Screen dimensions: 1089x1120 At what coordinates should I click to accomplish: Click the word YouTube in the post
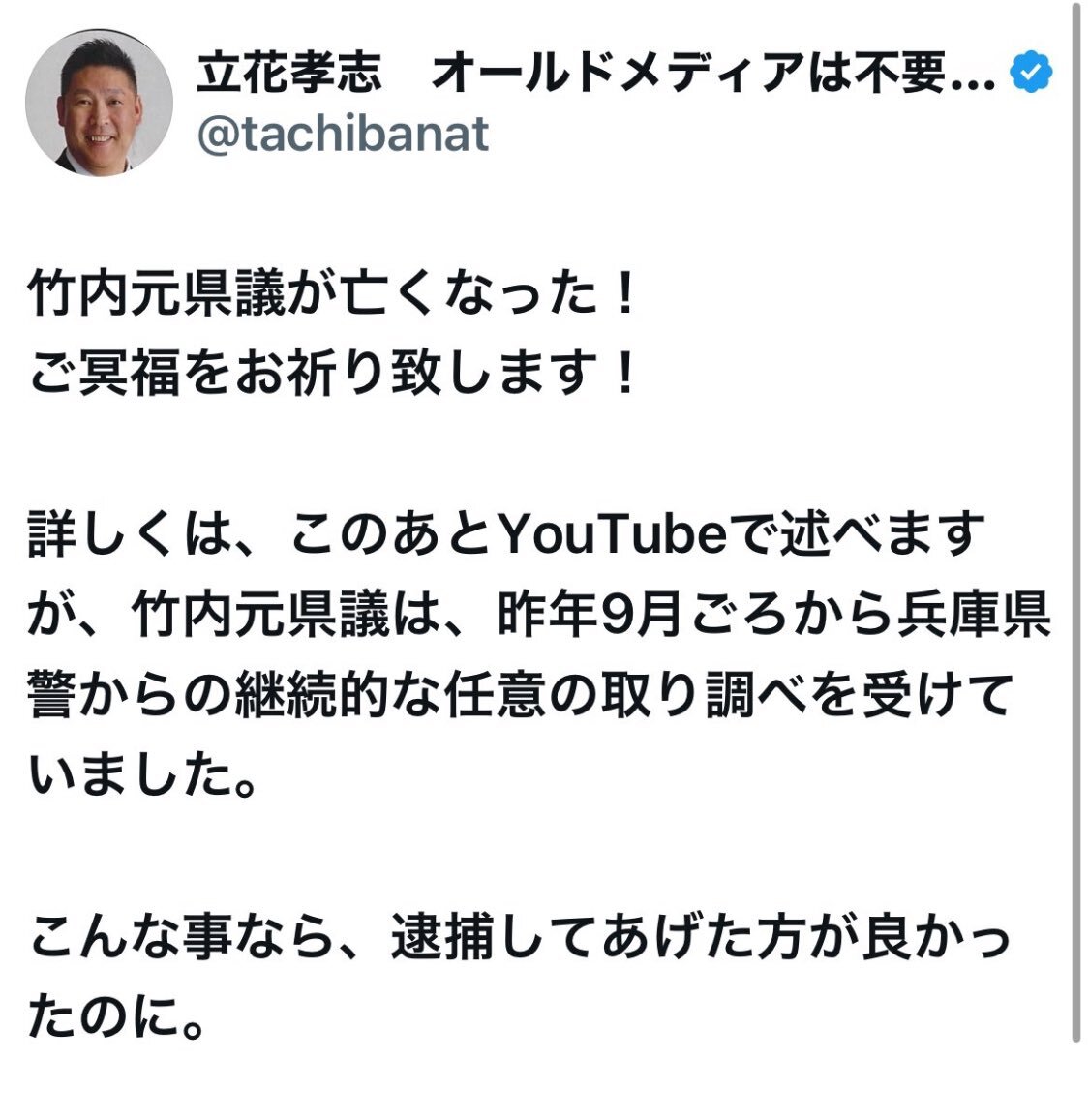(x=613, y=534)
